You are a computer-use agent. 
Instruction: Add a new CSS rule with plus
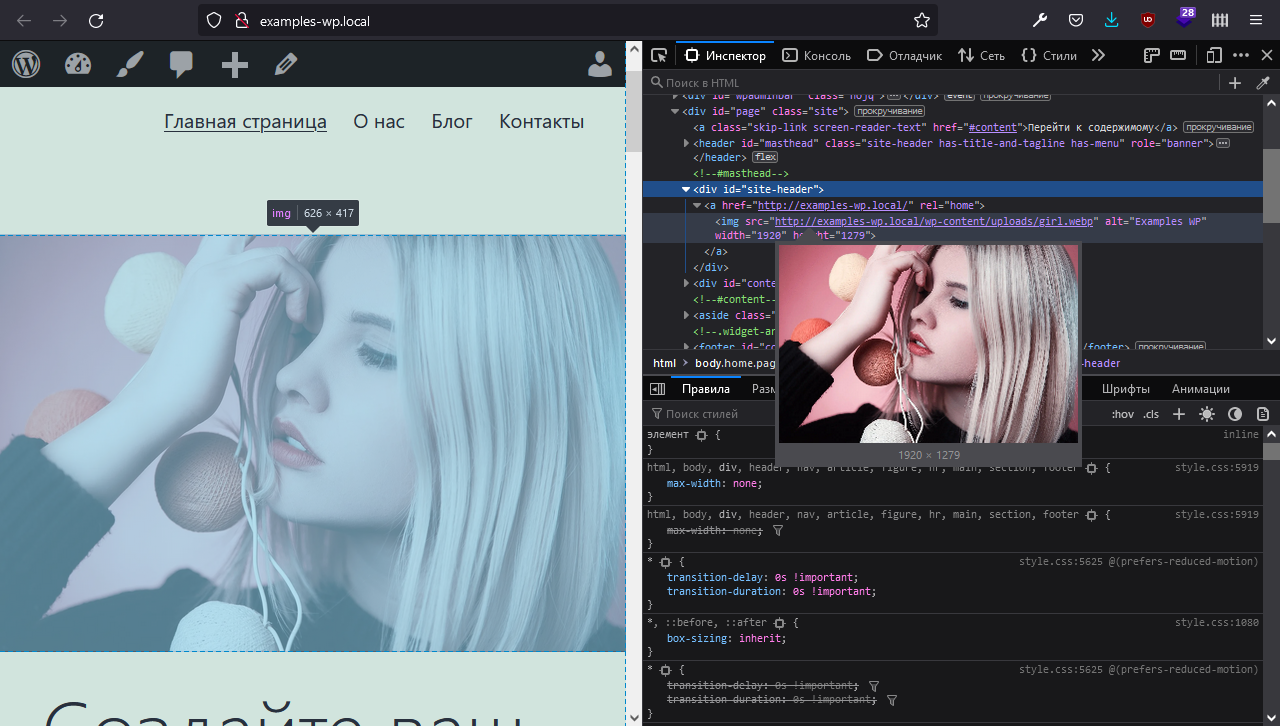pos(1179,414)
